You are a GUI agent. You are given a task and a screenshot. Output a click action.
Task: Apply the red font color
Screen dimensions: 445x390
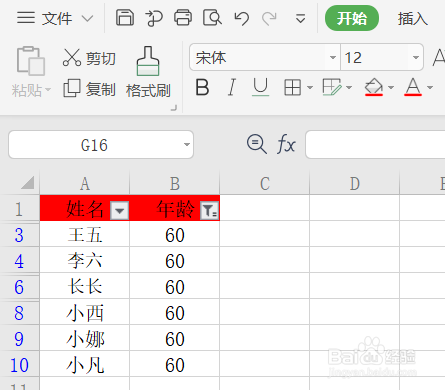[x=413, y=87]
